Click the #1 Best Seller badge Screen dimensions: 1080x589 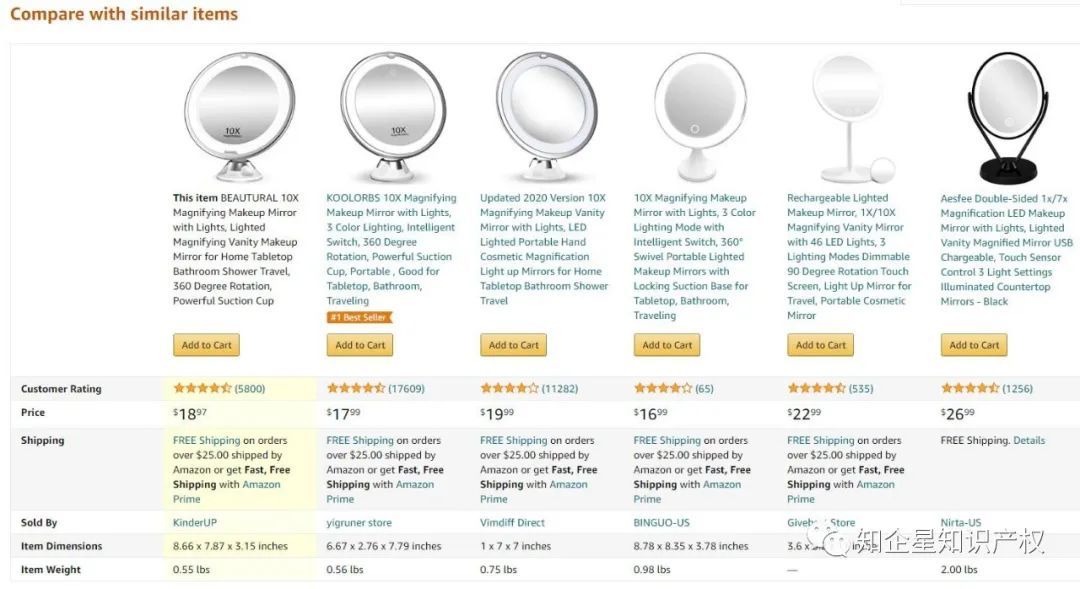[359, 318]
